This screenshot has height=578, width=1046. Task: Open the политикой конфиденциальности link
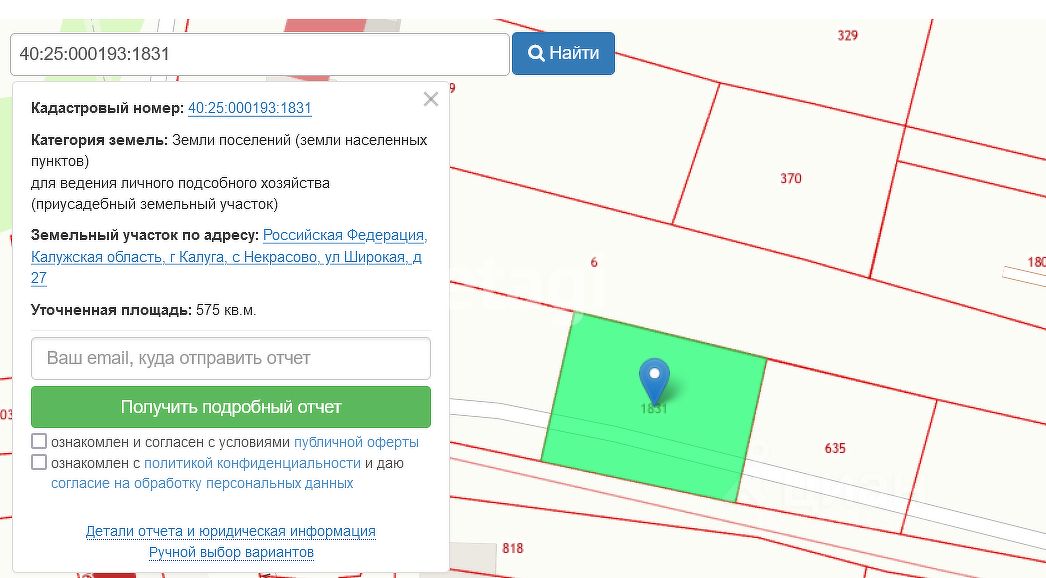(252, 463)
